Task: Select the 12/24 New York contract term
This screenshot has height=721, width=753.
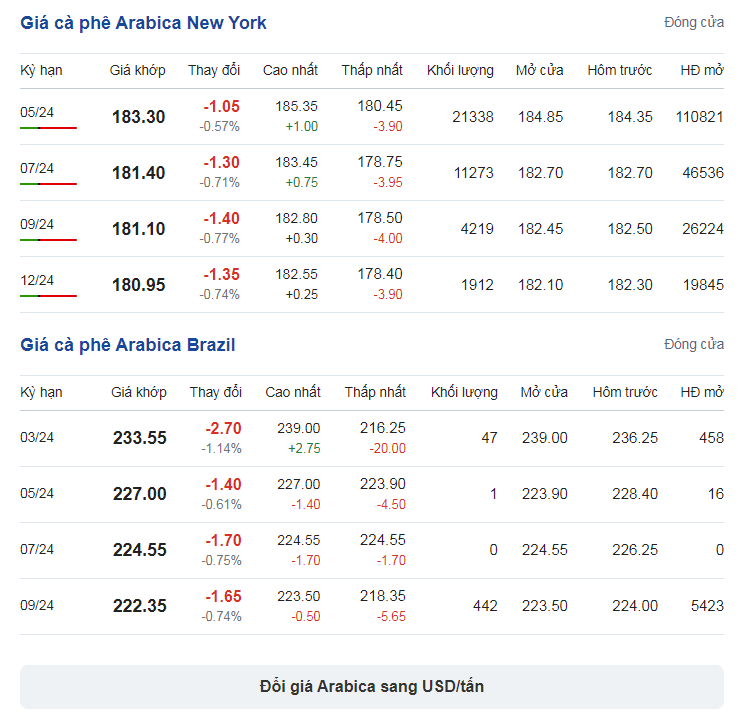Action: [37, 281]
